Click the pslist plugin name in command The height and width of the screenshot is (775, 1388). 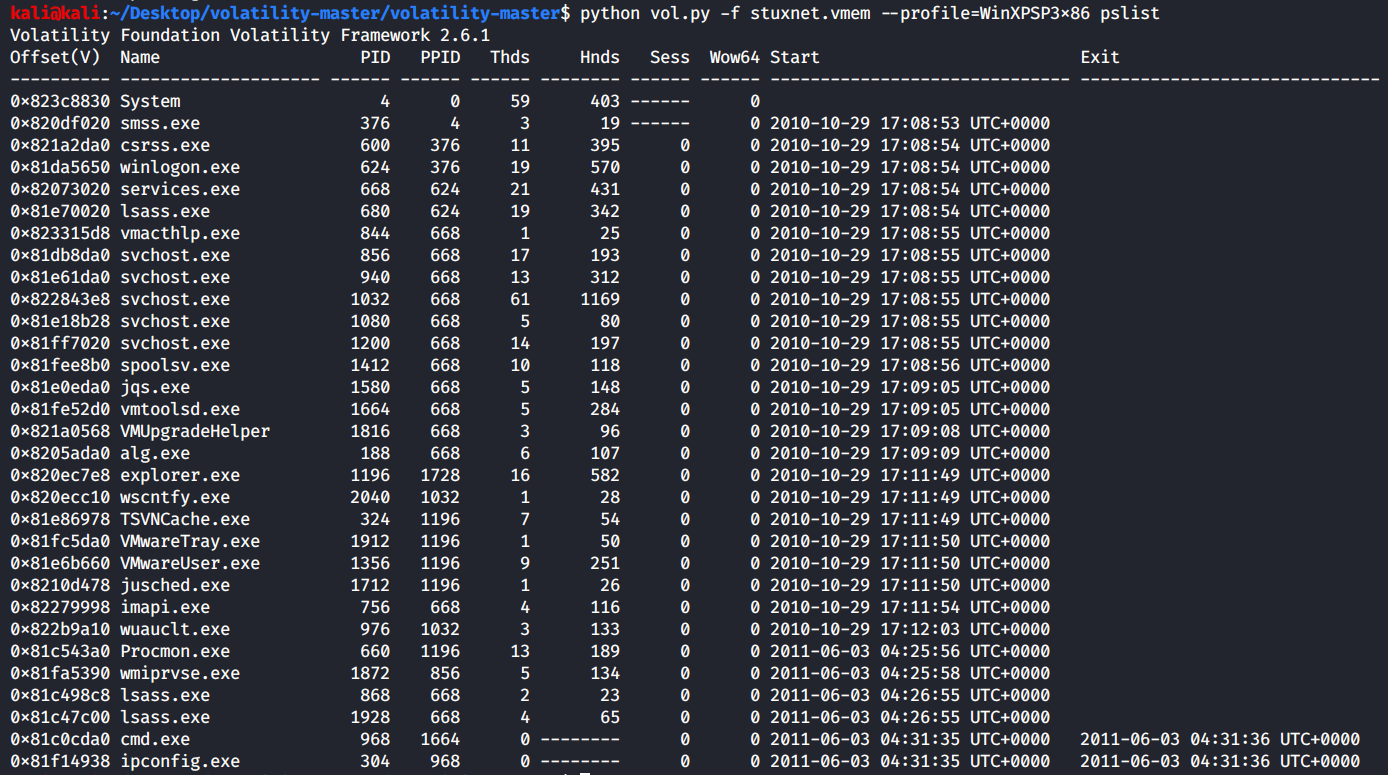click(1130, 13)
